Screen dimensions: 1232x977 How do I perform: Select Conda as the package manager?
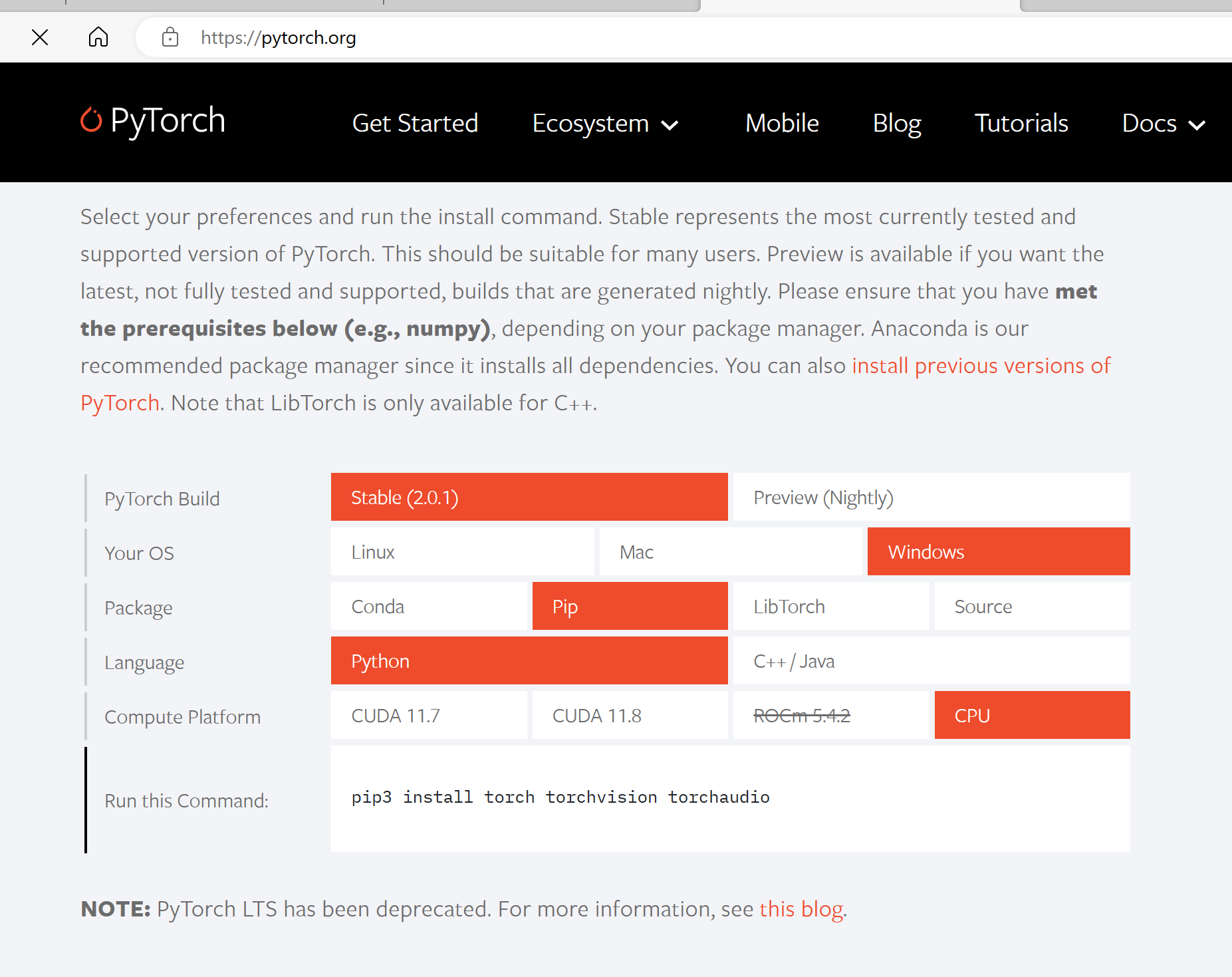(429, 607)
